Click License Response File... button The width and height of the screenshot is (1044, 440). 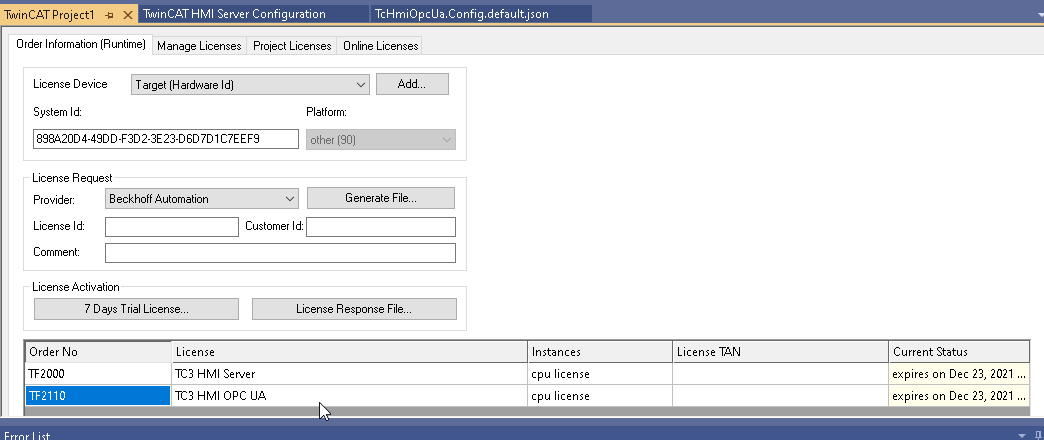tap(354, 309)
